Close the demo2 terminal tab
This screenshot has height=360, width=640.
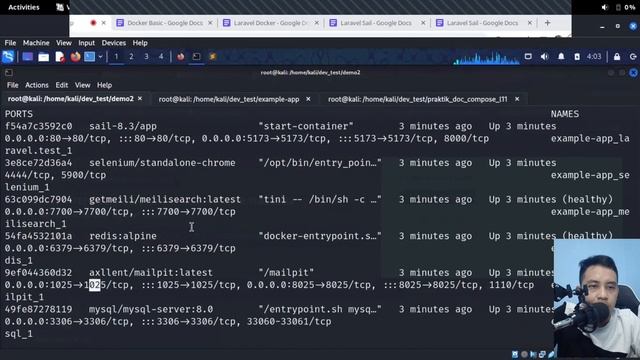(140, 99)
